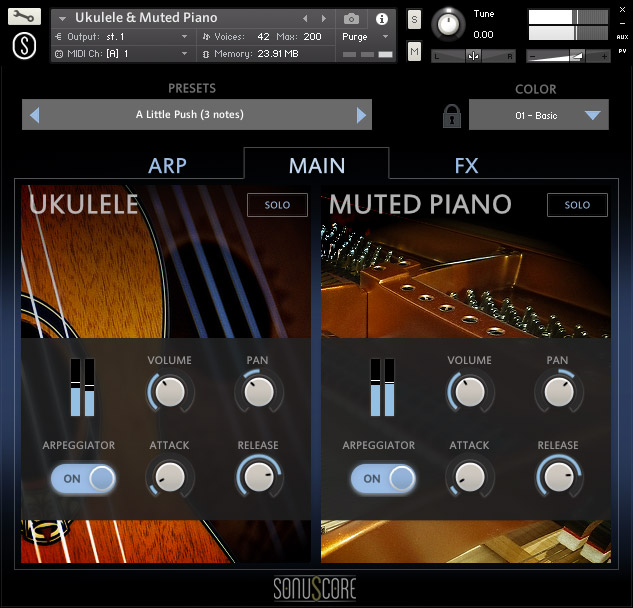Go to next preset with right arrow
Viewport: 633px width, 608px height.
(361, 115)
